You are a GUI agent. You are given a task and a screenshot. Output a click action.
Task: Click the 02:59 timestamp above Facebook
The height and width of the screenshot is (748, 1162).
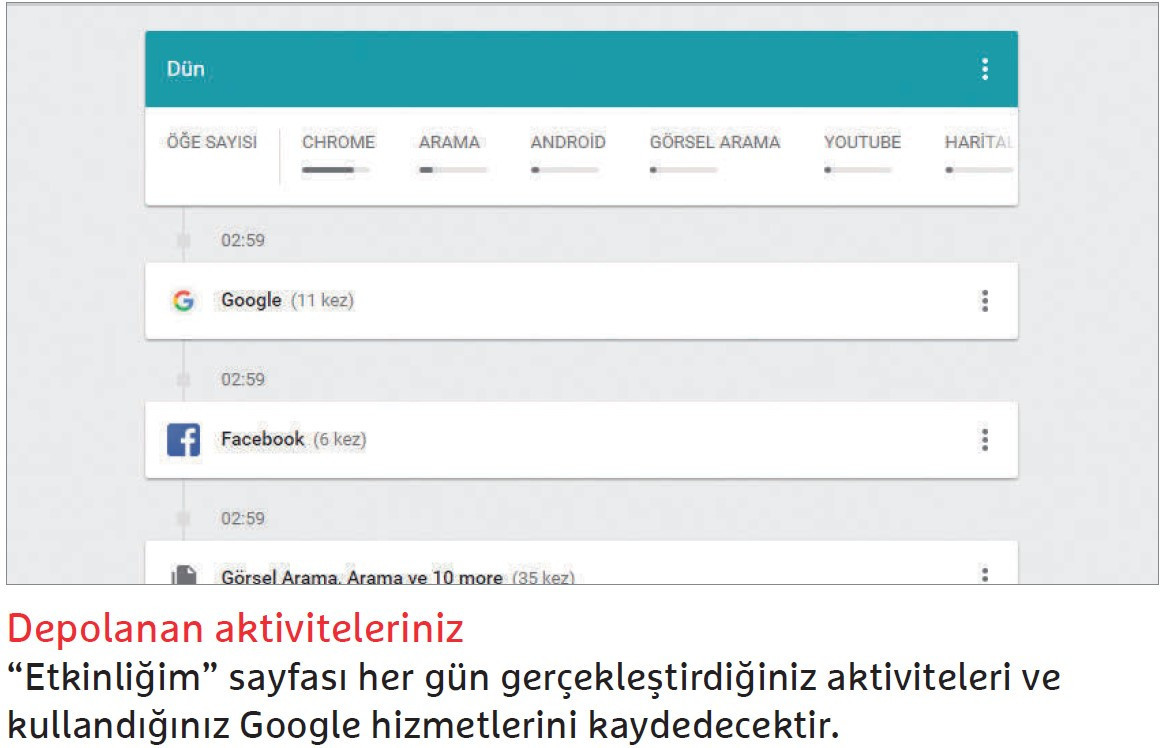[x=242, y=380]
